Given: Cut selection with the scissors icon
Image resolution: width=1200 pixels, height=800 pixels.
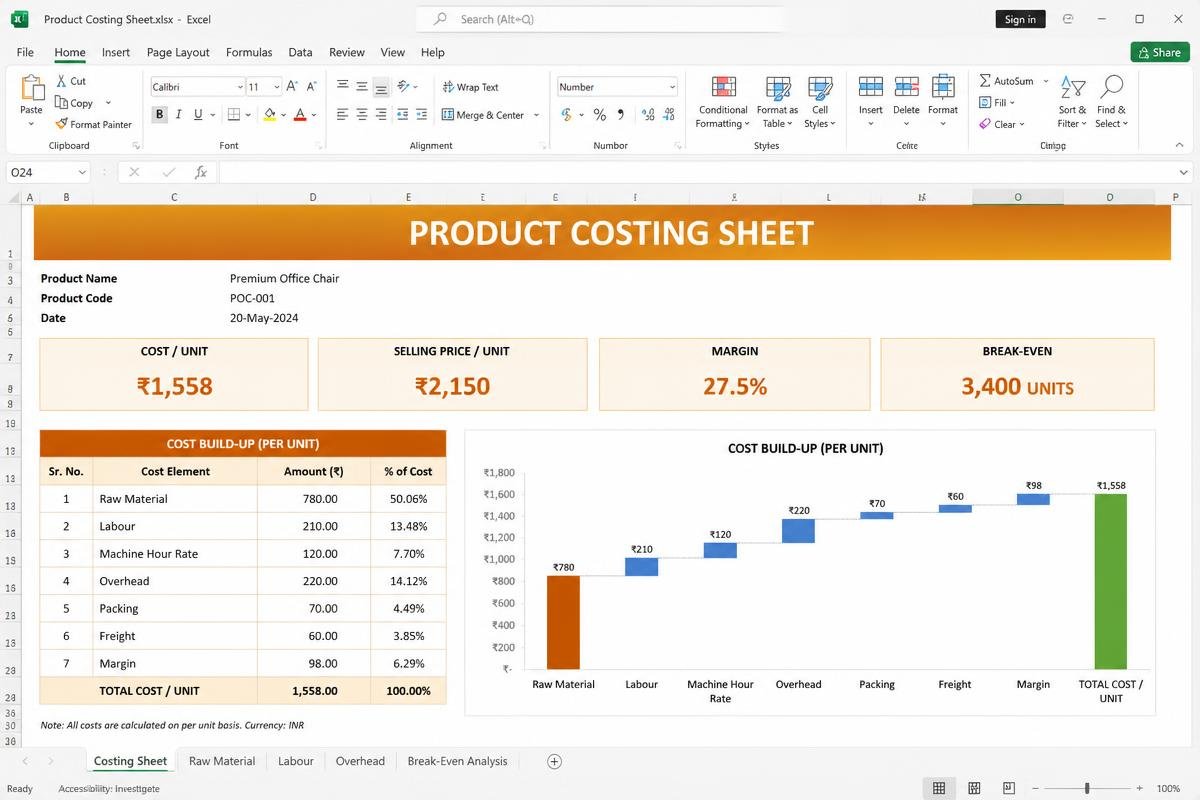Looking at the screenshot, I should (x=62, y=81).
